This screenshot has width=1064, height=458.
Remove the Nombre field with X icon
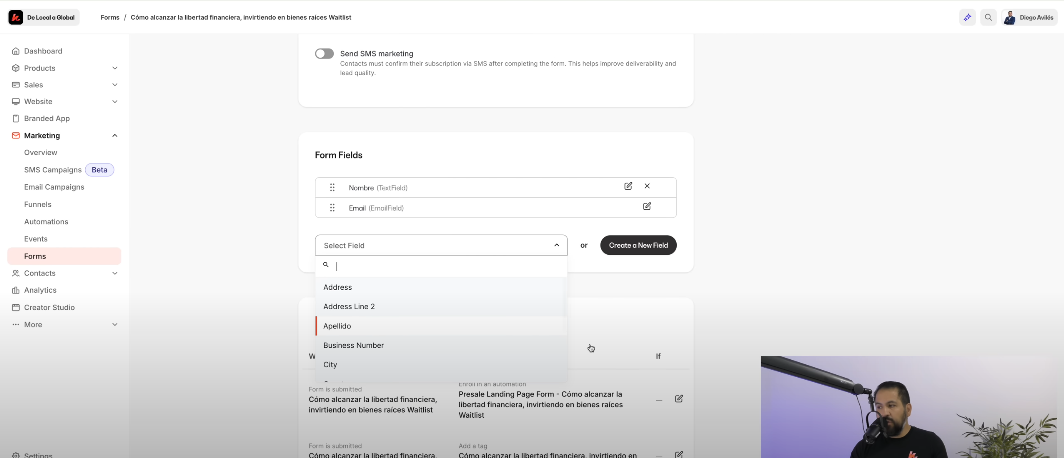point(647,186)
